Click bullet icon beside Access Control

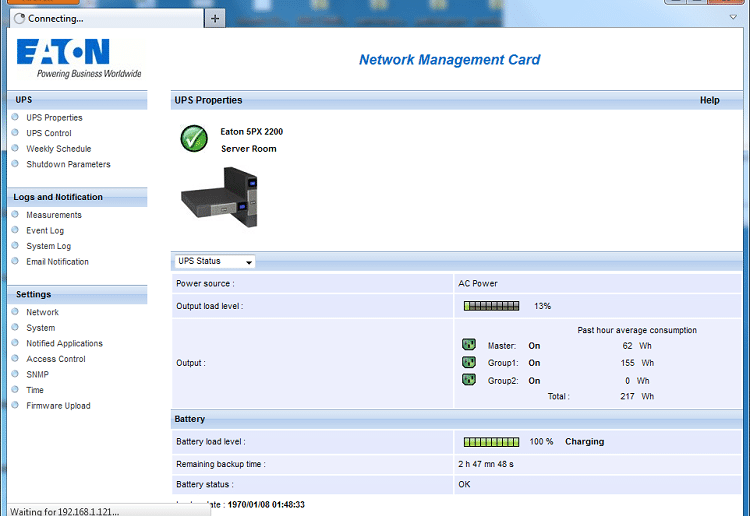(15, 358)
